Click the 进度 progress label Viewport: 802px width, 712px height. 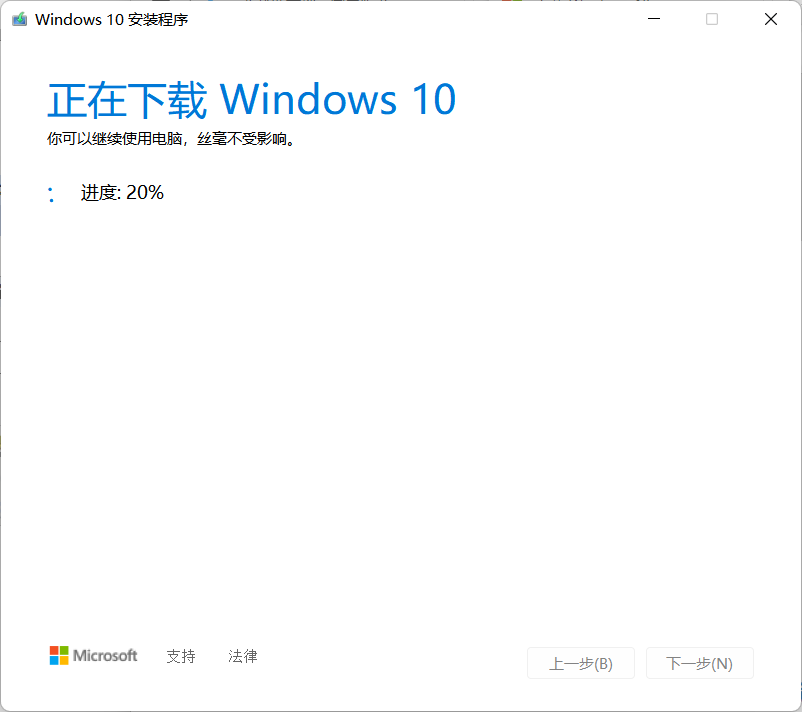tap(100, 193)
